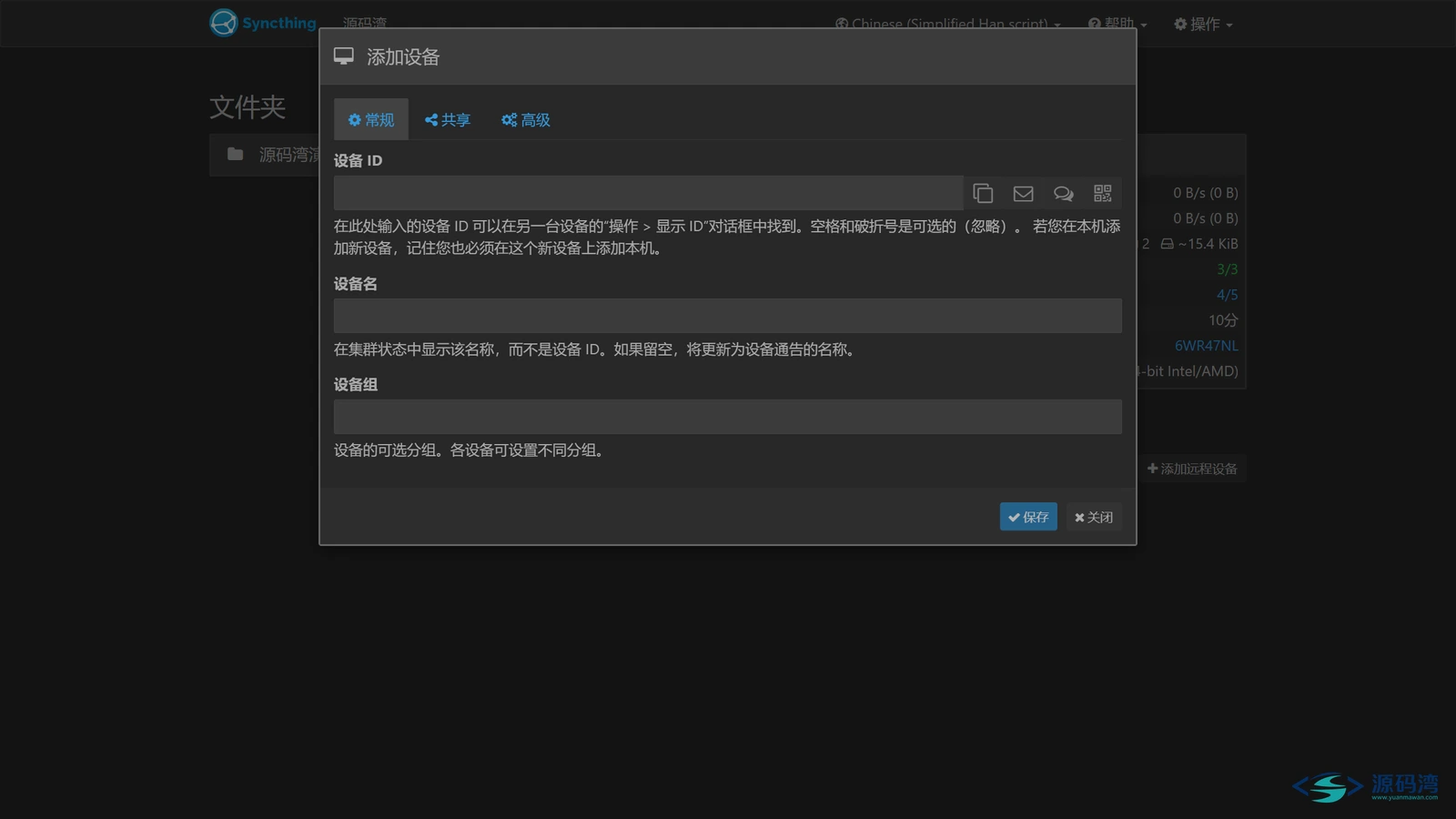Click the 4/5 discovery status link
The width and height of the screenshot is (1456, 819).
click(x=1227, y=295)
